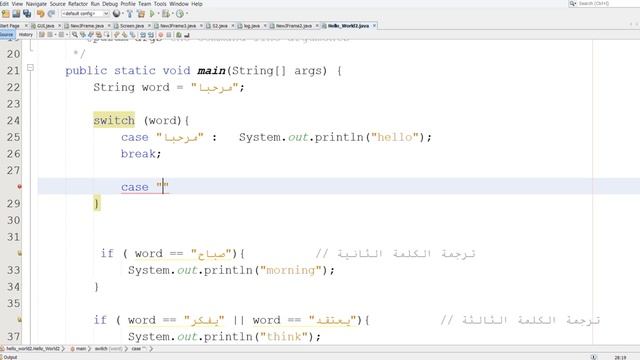Viewport: 640px width, 360px height.
Task: Open the Tools menu
Action: [160, 4]
